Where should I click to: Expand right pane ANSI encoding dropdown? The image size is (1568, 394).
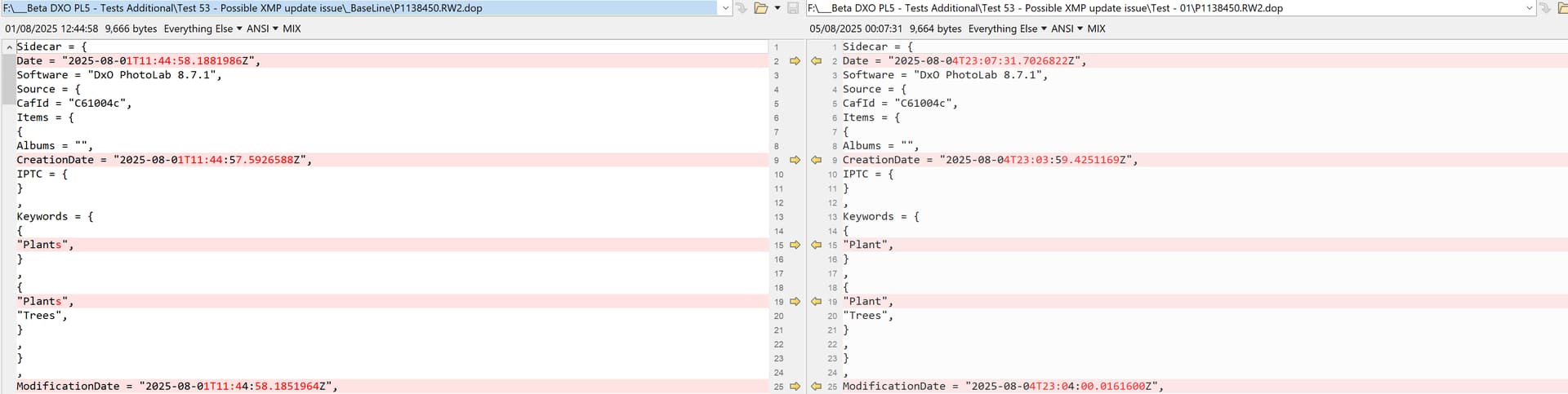coord(1067,29)
